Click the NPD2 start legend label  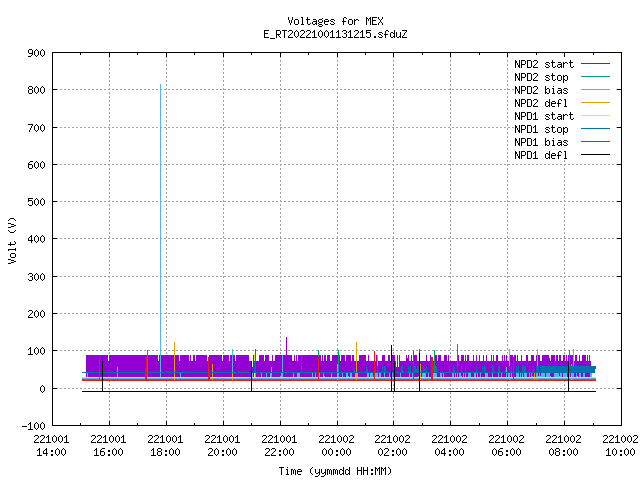pyautogui.click(x=544, y=64)
